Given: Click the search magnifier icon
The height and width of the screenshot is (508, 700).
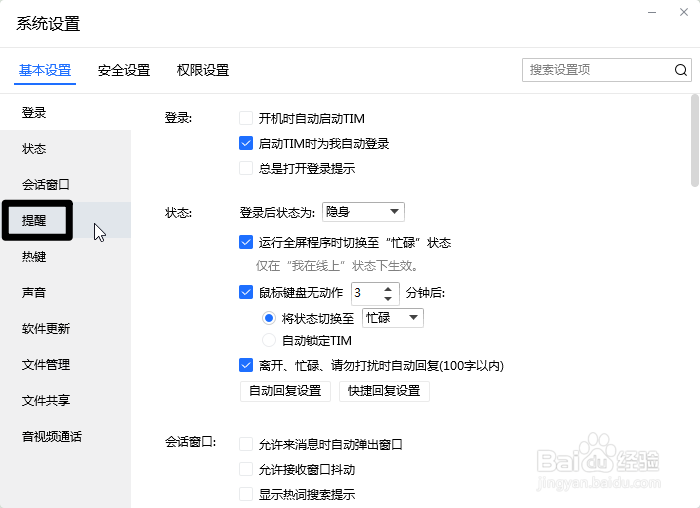Looking at the screenshot, I should 680,70.
